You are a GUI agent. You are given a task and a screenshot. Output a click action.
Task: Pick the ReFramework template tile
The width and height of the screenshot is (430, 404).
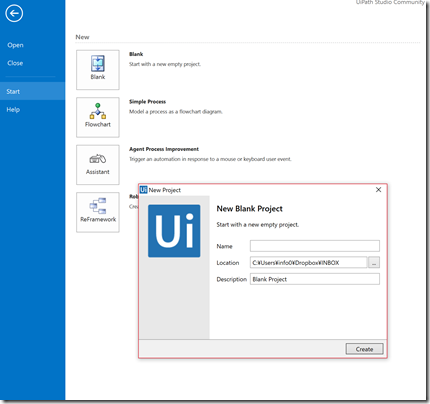pyautogui.click(x=98, y=212)
